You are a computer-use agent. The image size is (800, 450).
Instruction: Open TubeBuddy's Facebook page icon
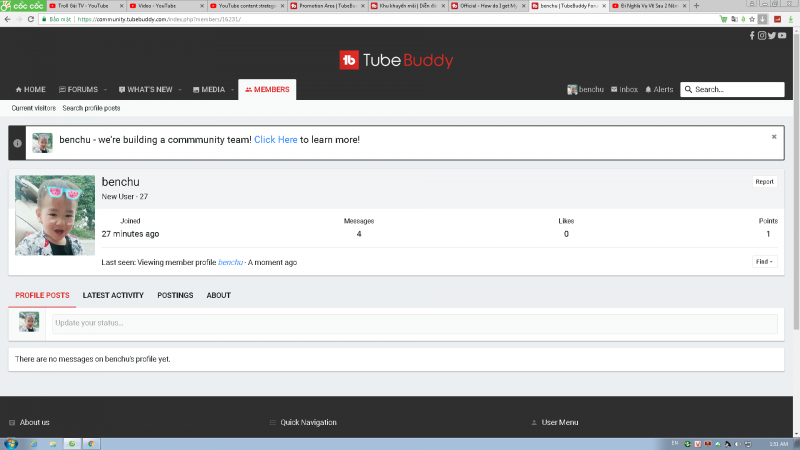click(x=752, y=35)
